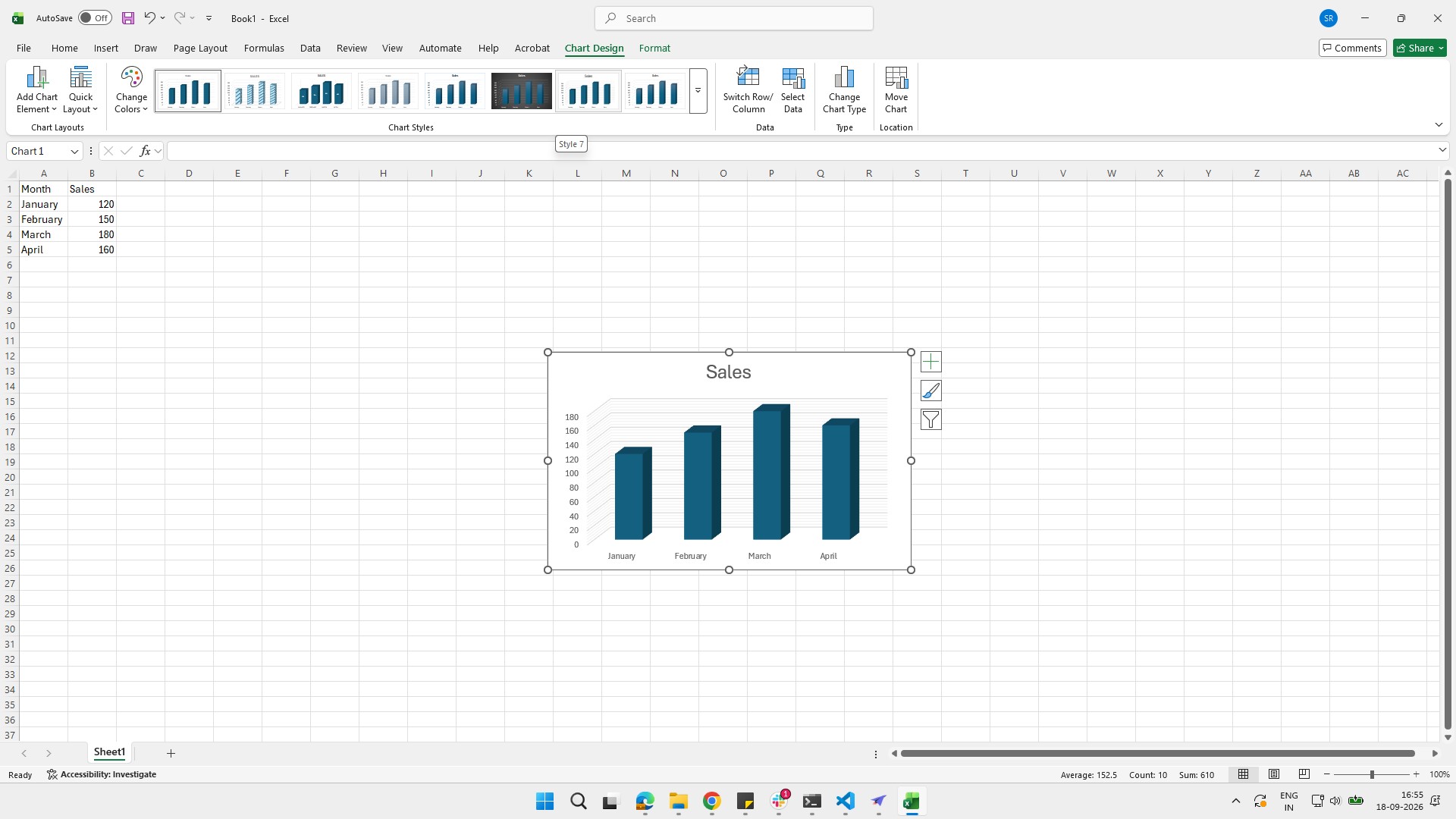The height and width of the screenshot is (819, 1456).
Task: Open Select Data dialog
Action: click(x=792, y=89)
